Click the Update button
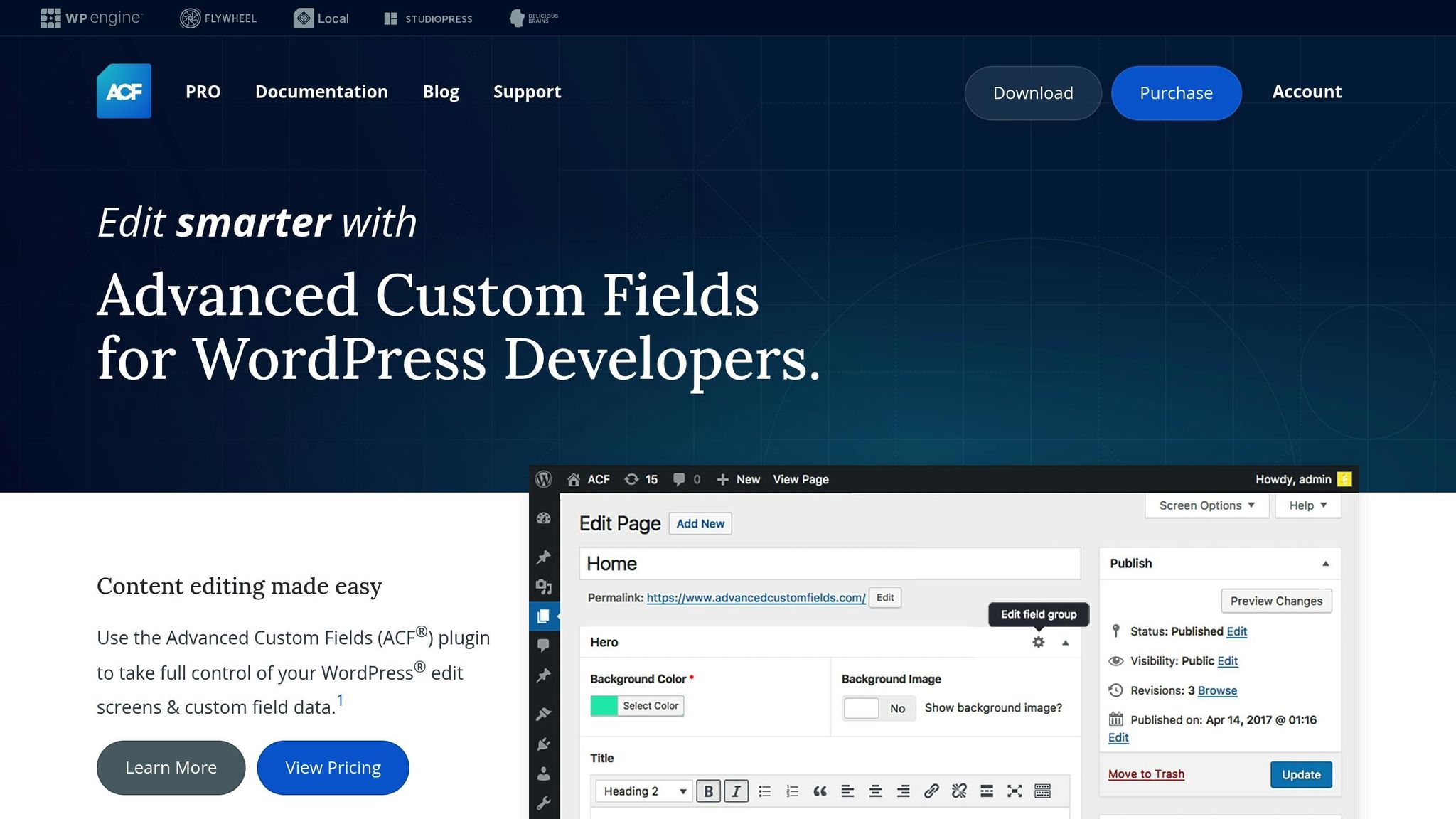The image size is (1456, 819). pyautogui.click(x=1300, y=774)
